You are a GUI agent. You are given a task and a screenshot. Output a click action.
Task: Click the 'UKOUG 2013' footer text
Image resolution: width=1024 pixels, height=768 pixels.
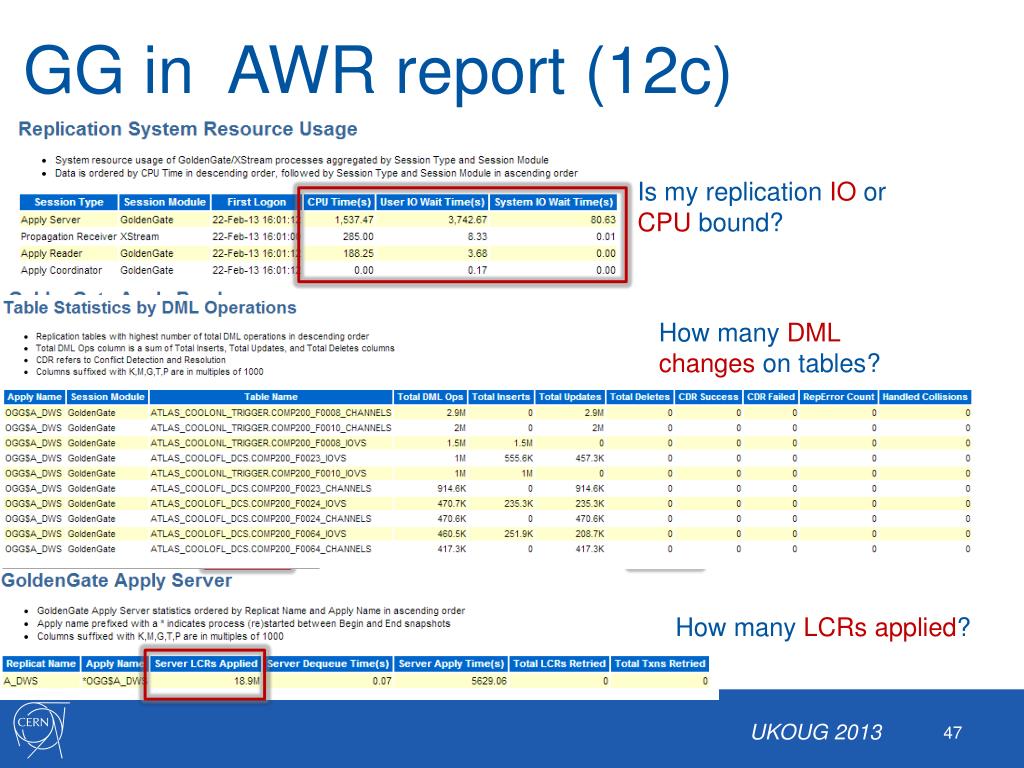point(816,732)
